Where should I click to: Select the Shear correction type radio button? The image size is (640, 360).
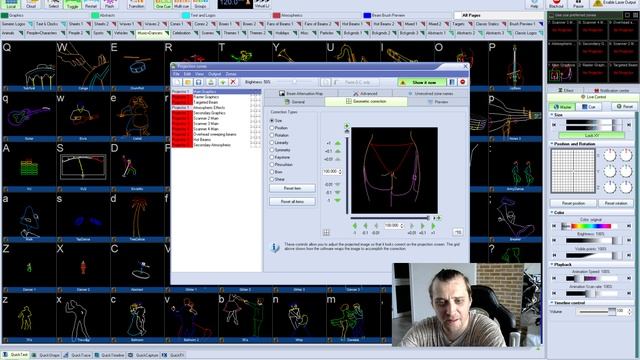(x=272, y=179)
